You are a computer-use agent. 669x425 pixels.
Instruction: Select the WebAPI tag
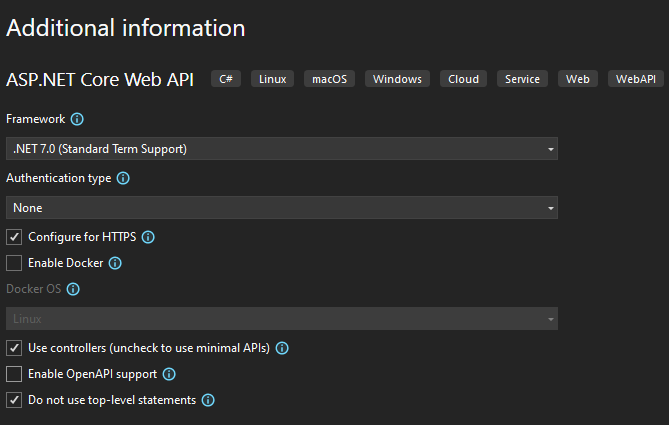pyautogui.click(x=635, y=79)
